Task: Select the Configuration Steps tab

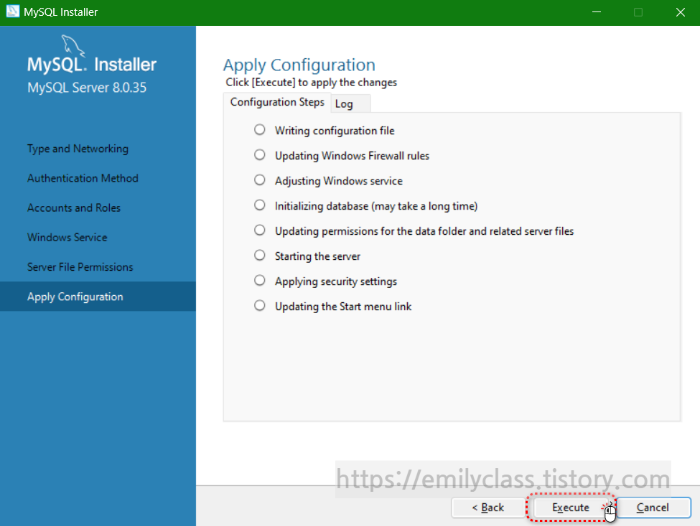Action: click(277, 102)
